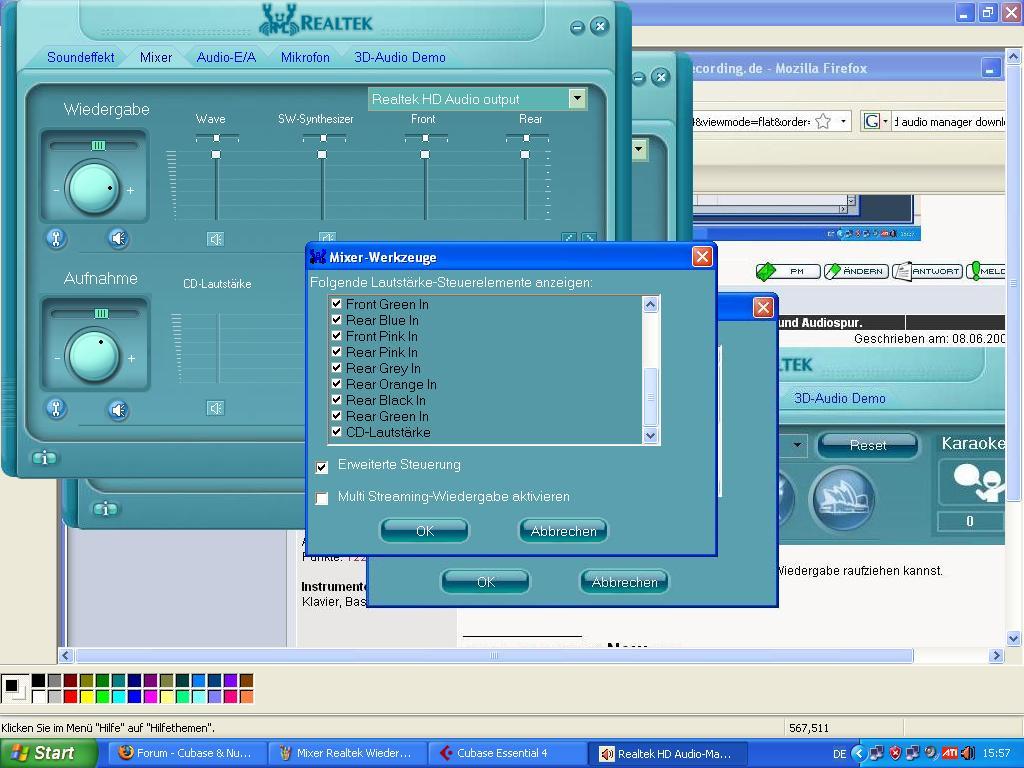Open ATI tray icon

pos(950,754)
